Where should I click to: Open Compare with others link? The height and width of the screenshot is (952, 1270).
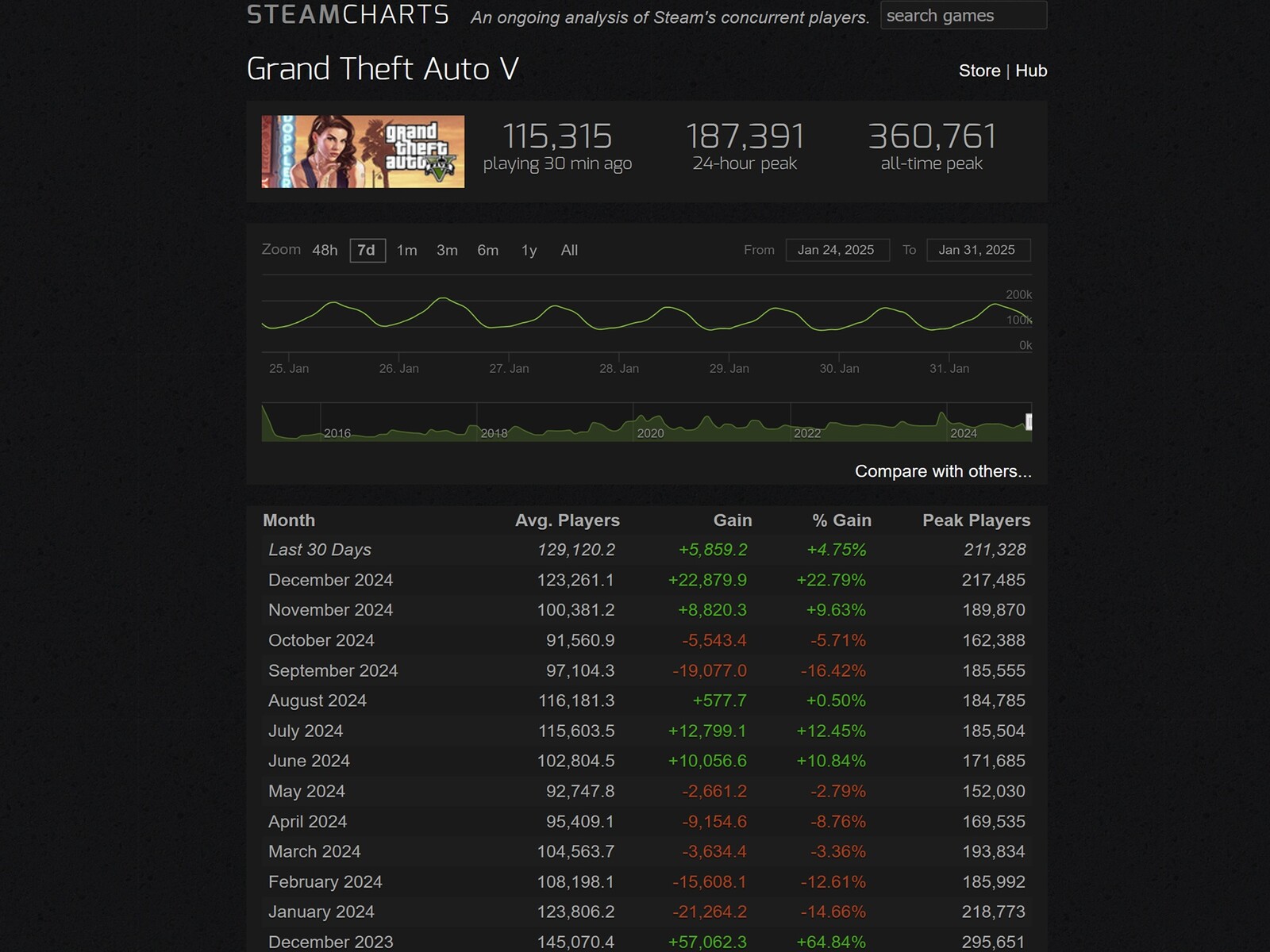pyautogui.click(x=943, y=471)
